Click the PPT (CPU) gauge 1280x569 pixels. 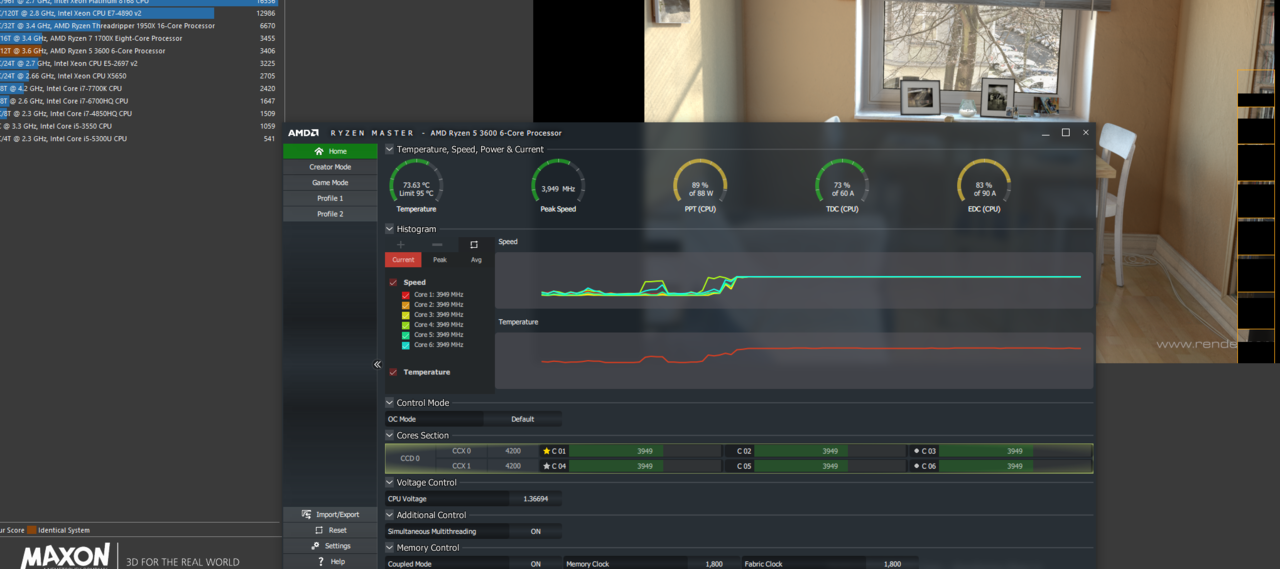[x=700, y=183]
